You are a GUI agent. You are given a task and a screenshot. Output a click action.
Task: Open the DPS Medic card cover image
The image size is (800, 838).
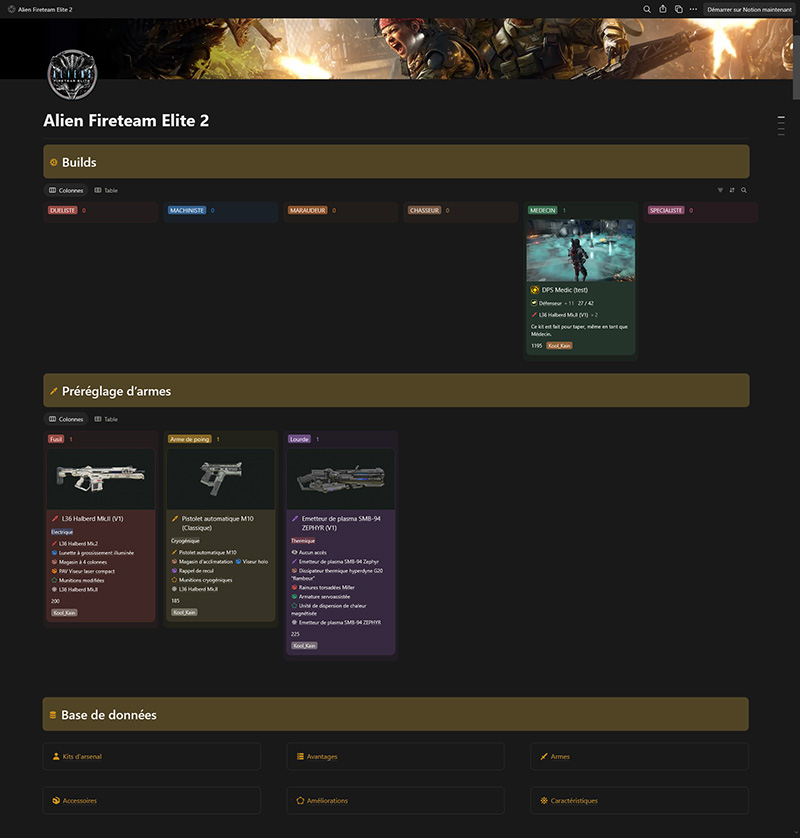coord(581,250)
